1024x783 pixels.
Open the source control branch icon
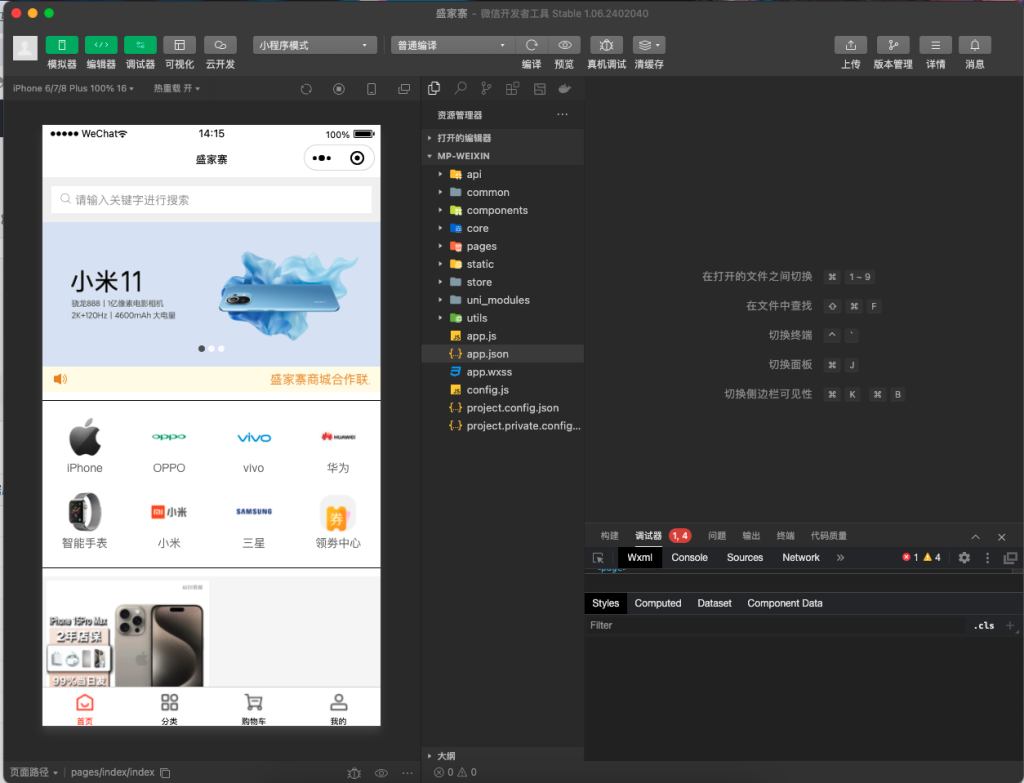point(487,88)
